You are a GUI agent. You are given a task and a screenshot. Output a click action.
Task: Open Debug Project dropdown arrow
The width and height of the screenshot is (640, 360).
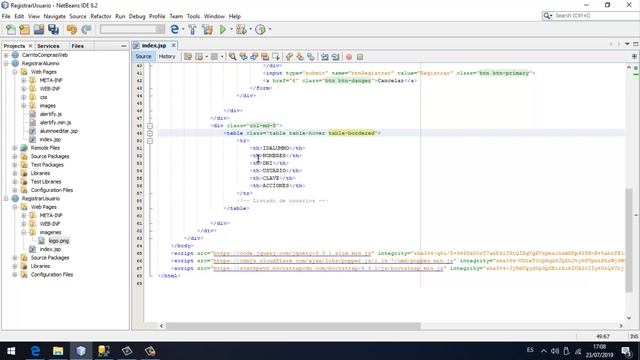pyautogui.click(x=251, y=29)
